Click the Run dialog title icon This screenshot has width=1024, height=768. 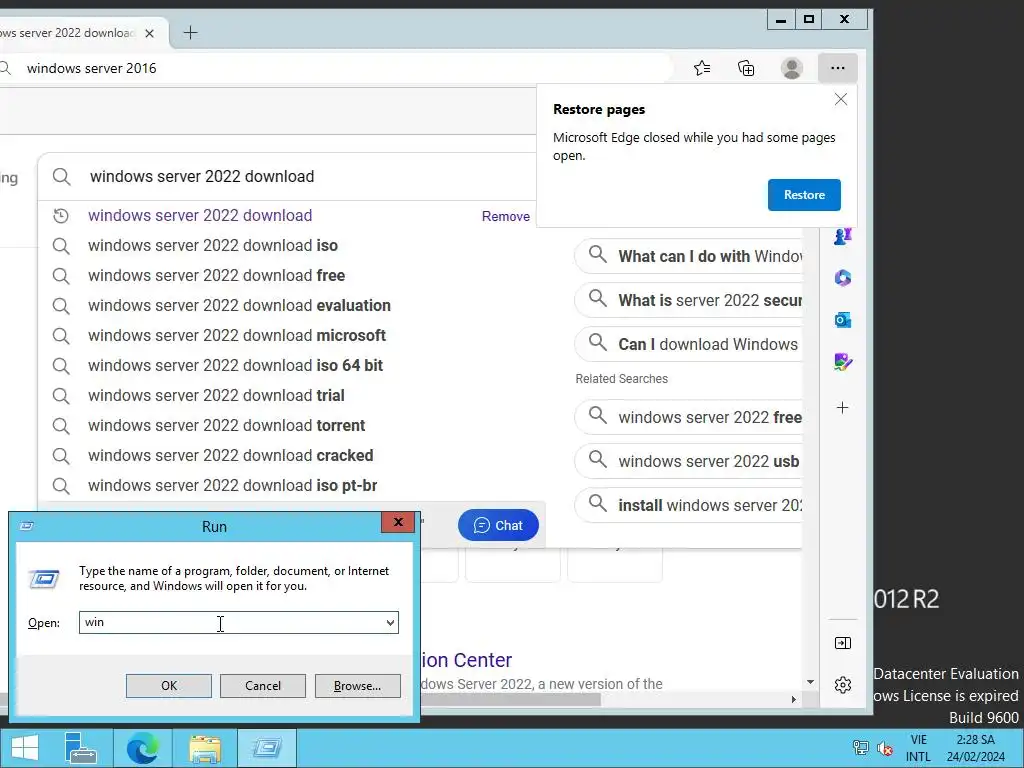(27, 526)
